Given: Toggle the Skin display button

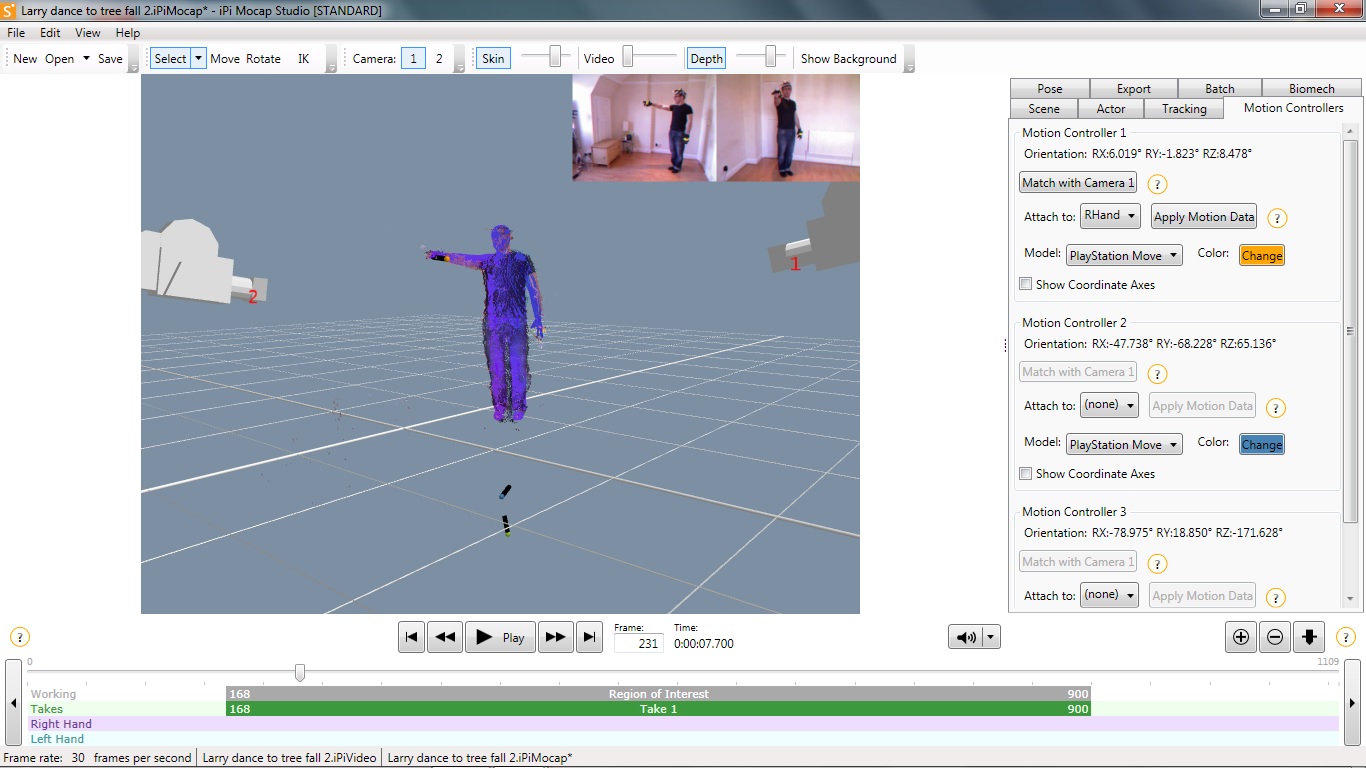Looking at the screenshot, I should point(493,58).
